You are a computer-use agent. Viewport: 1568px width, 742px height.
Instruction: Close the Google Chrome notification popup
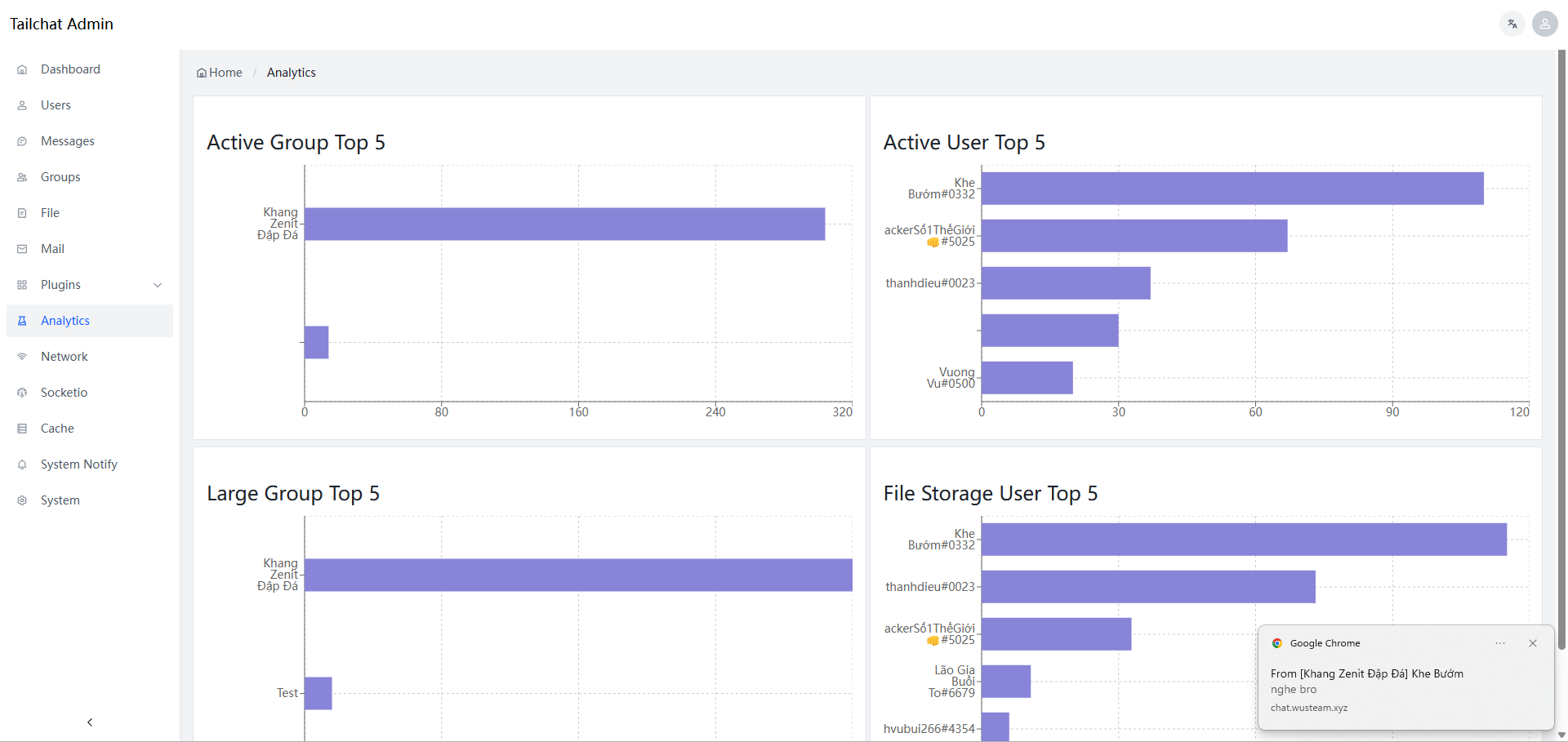click(1533, 643)
